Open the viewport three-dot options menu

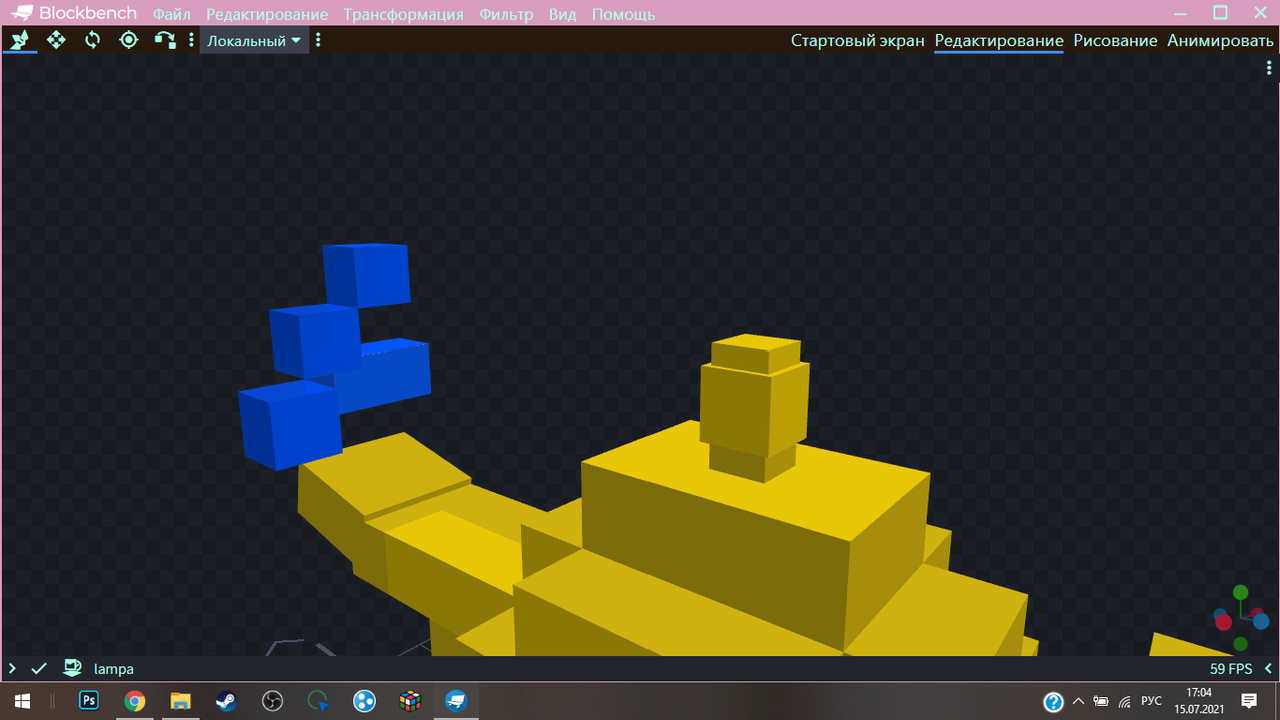(1268, 67)
